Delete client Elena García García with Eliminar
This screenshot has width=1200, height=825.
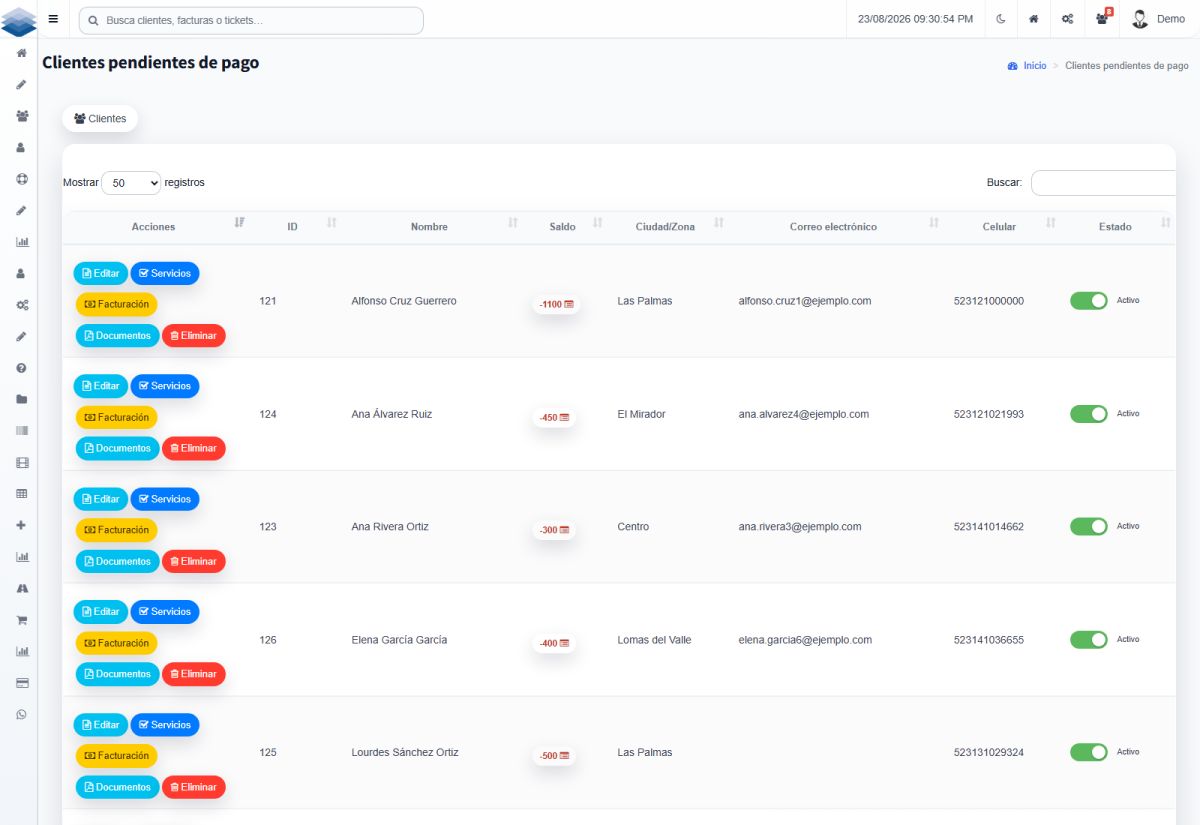click(x=194, y=674)
